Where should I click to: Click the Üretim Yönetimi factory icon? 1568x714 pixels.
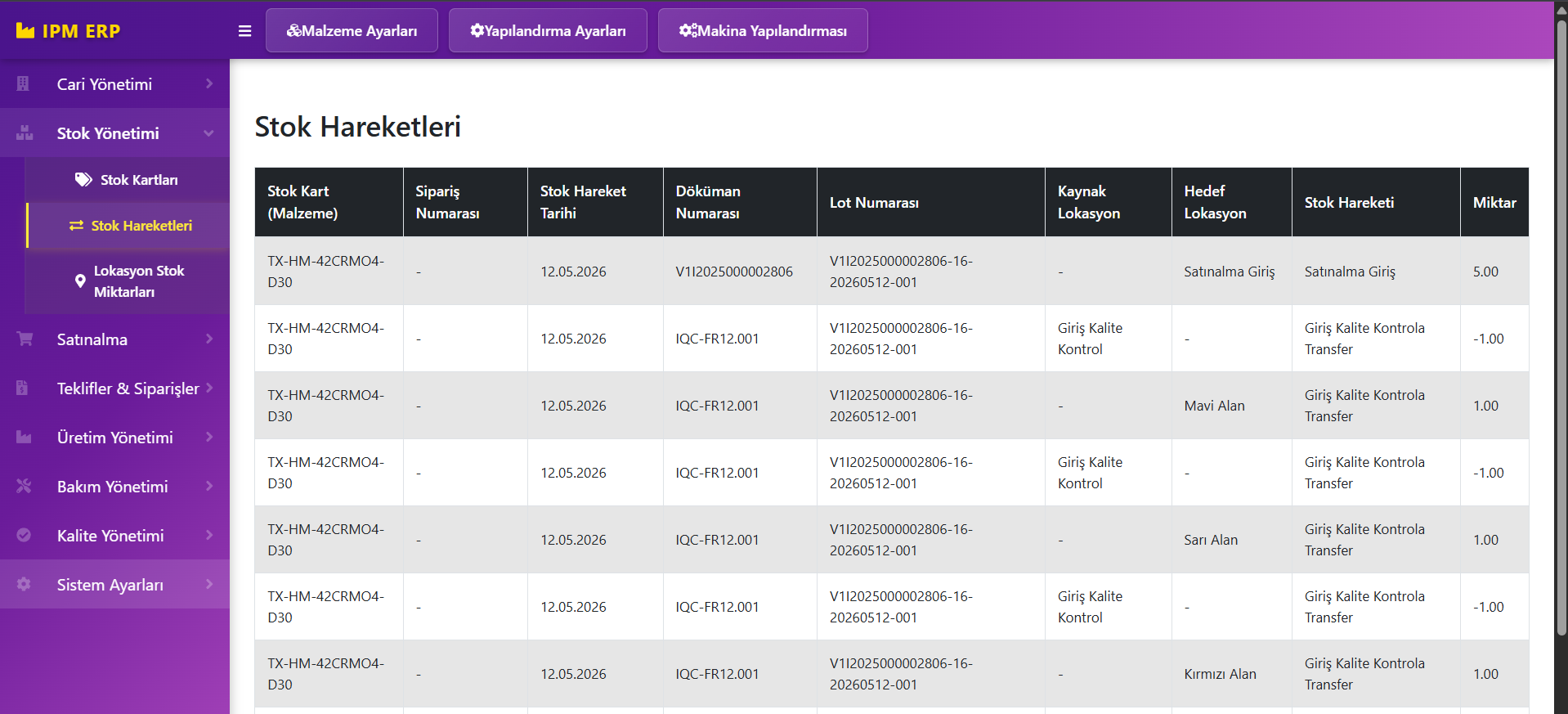24,437
